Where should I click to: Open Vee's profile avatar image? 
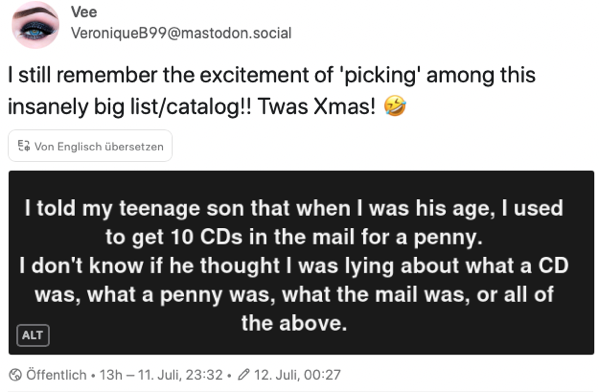tap(36, 25)
